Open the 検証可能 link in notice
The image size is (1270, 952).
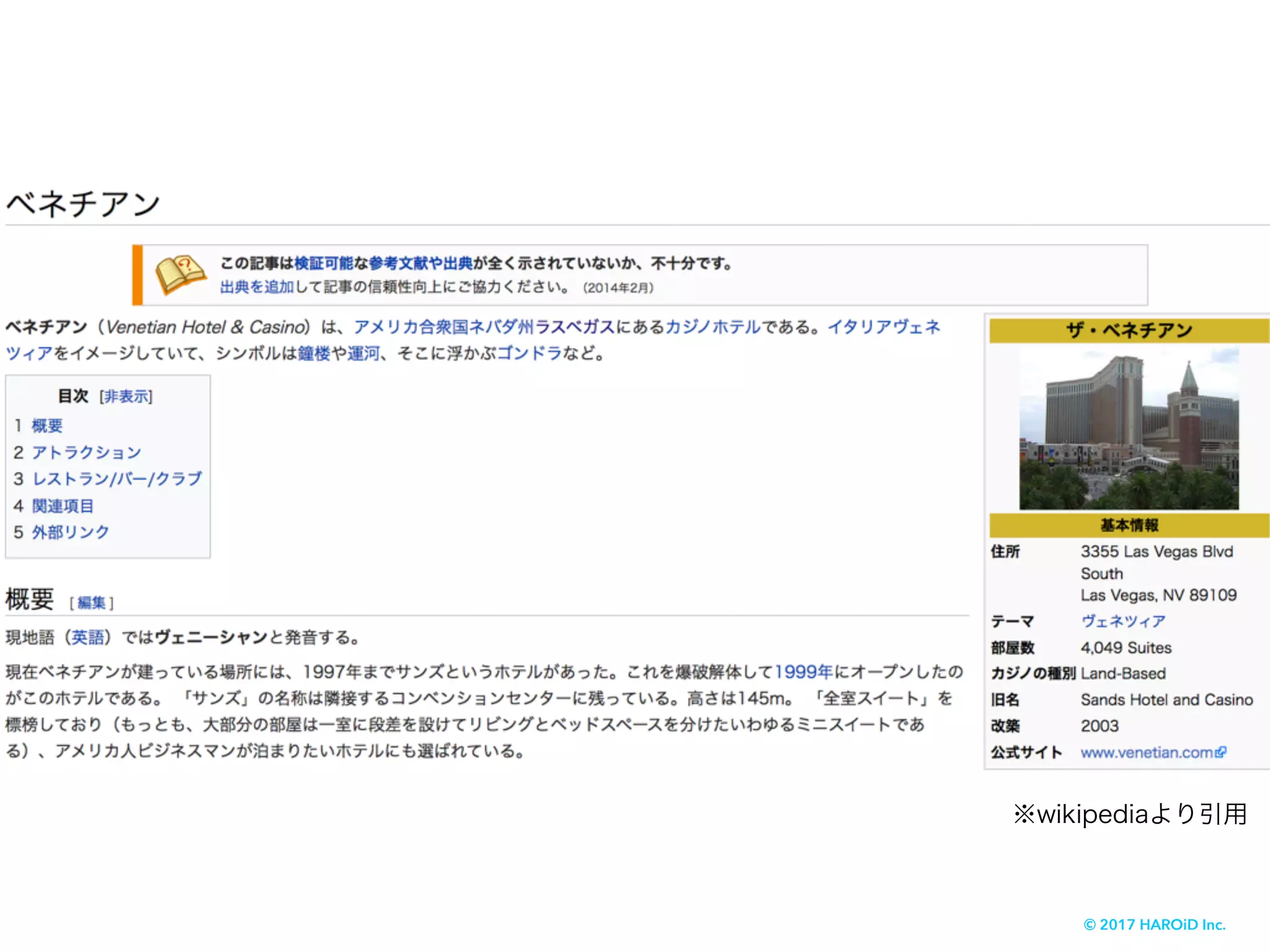(x=323, y=263)
